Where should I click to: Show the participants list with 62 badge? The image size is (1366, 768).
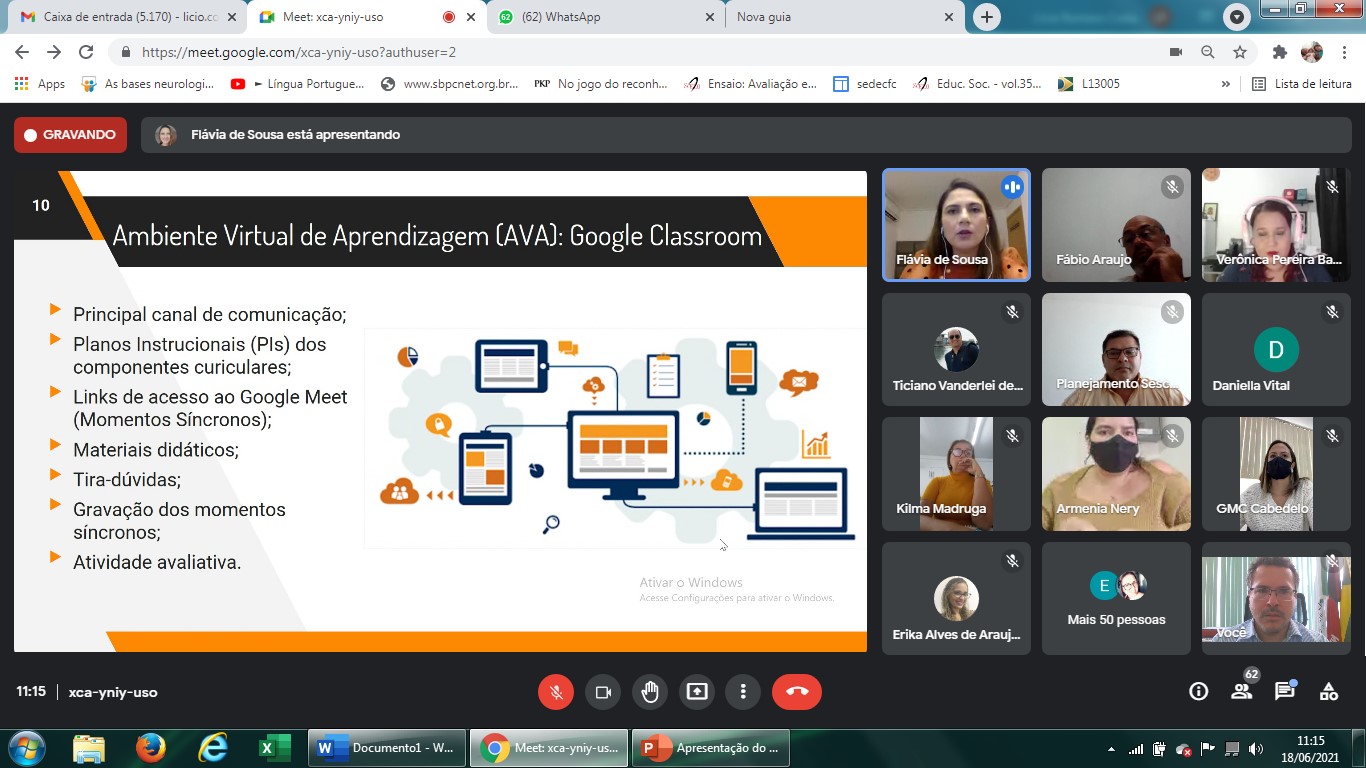click(x=1241, y=691)
